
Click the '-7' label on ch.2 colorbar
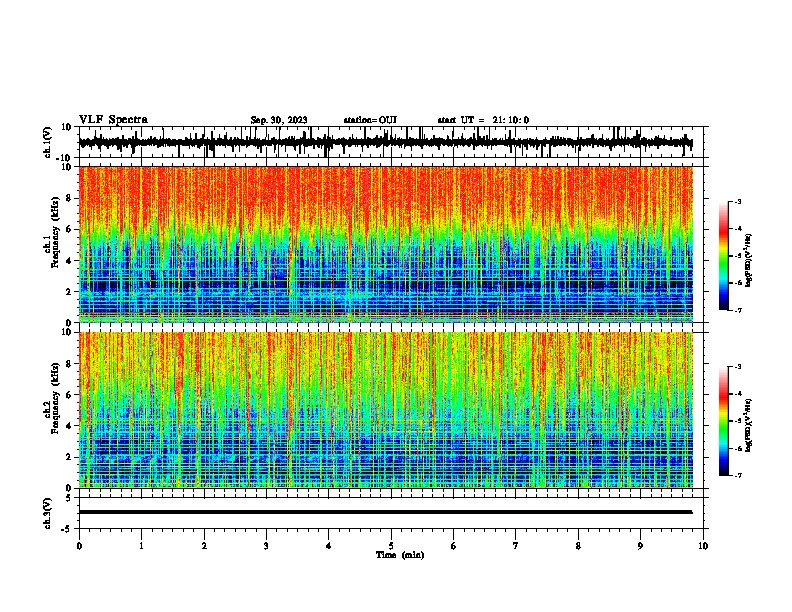pyautogui.click(x=737, y=475)
